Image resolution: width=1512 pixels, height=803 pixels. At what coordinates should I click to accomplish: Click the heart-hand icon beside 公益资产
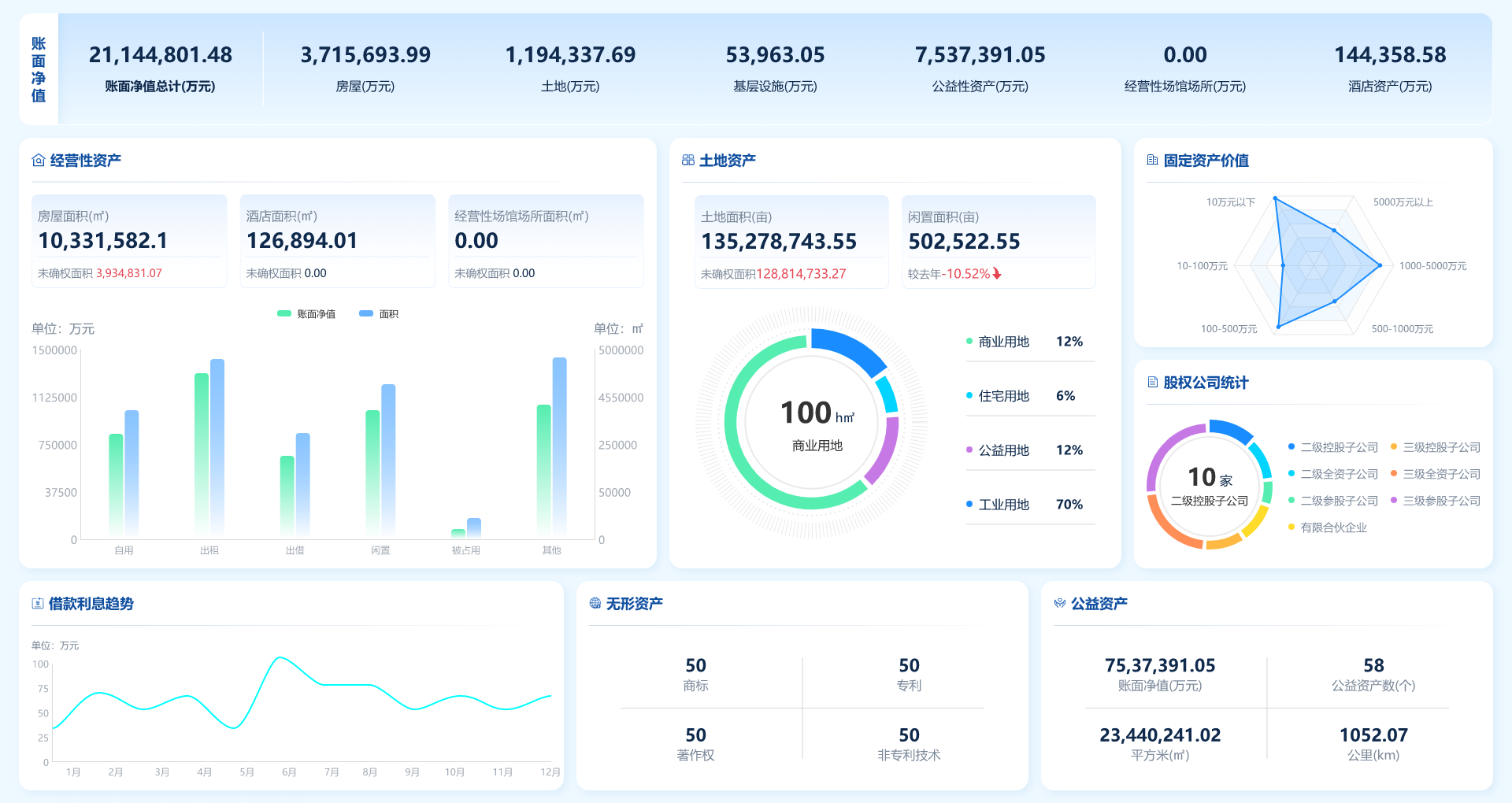tap(1060, 604)
